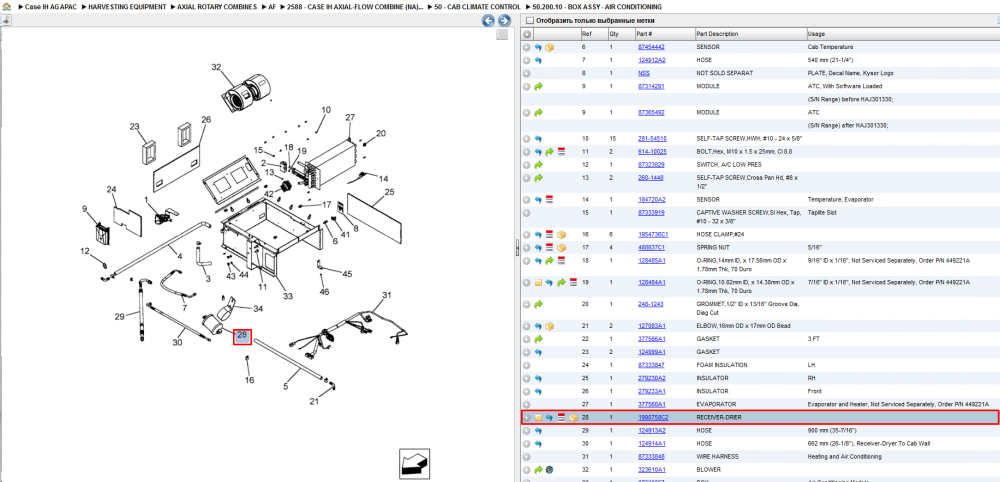Go to next diagram with right arrow
Image resolution: width=1000 pixels, height=482 pixels.
[503, 20]
